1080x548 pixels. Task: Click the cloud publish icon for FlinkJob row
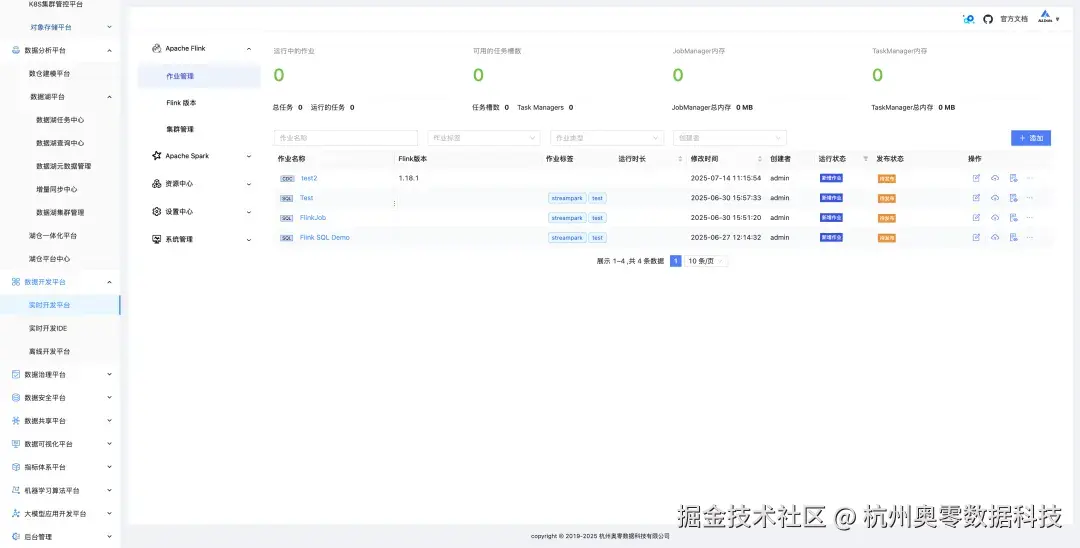(x=995, y=218)
